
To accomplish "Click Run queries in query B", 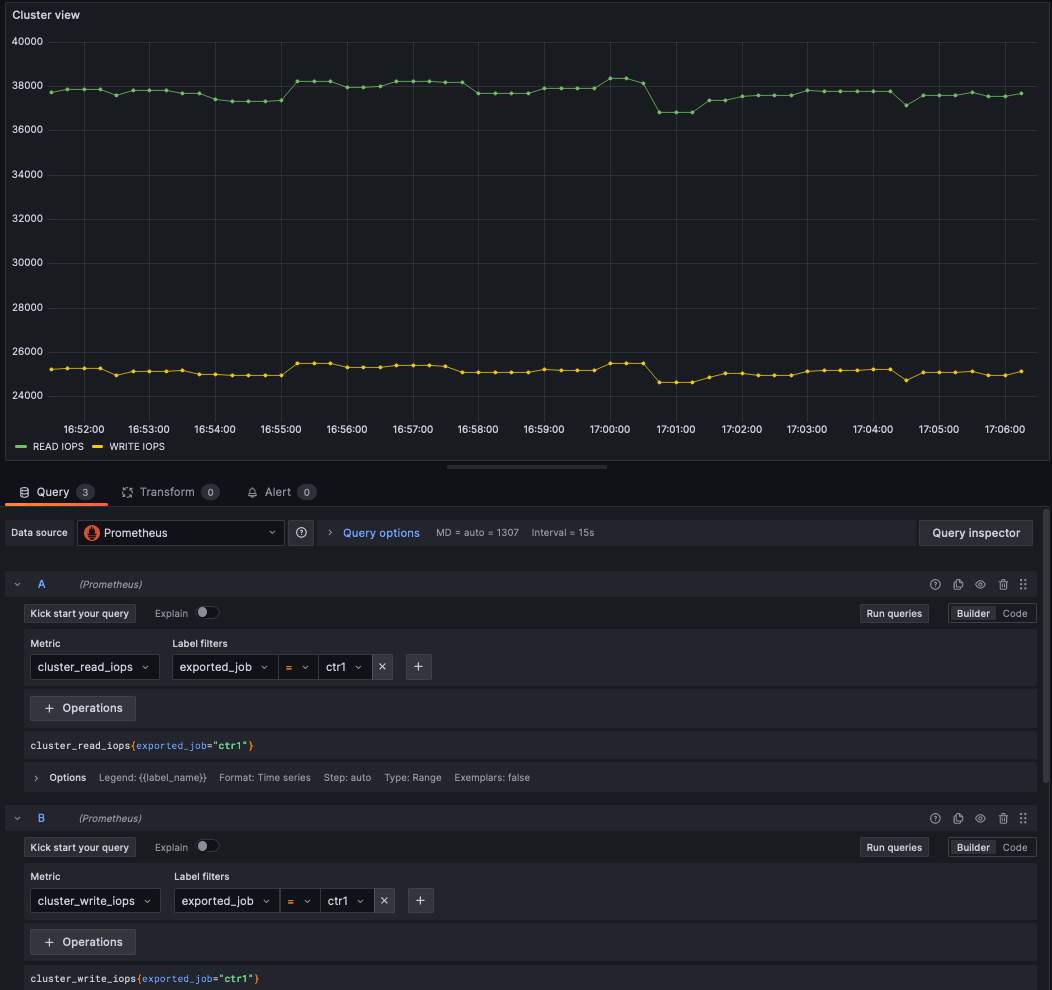I will pyautogui.click(x=894, y=847).
